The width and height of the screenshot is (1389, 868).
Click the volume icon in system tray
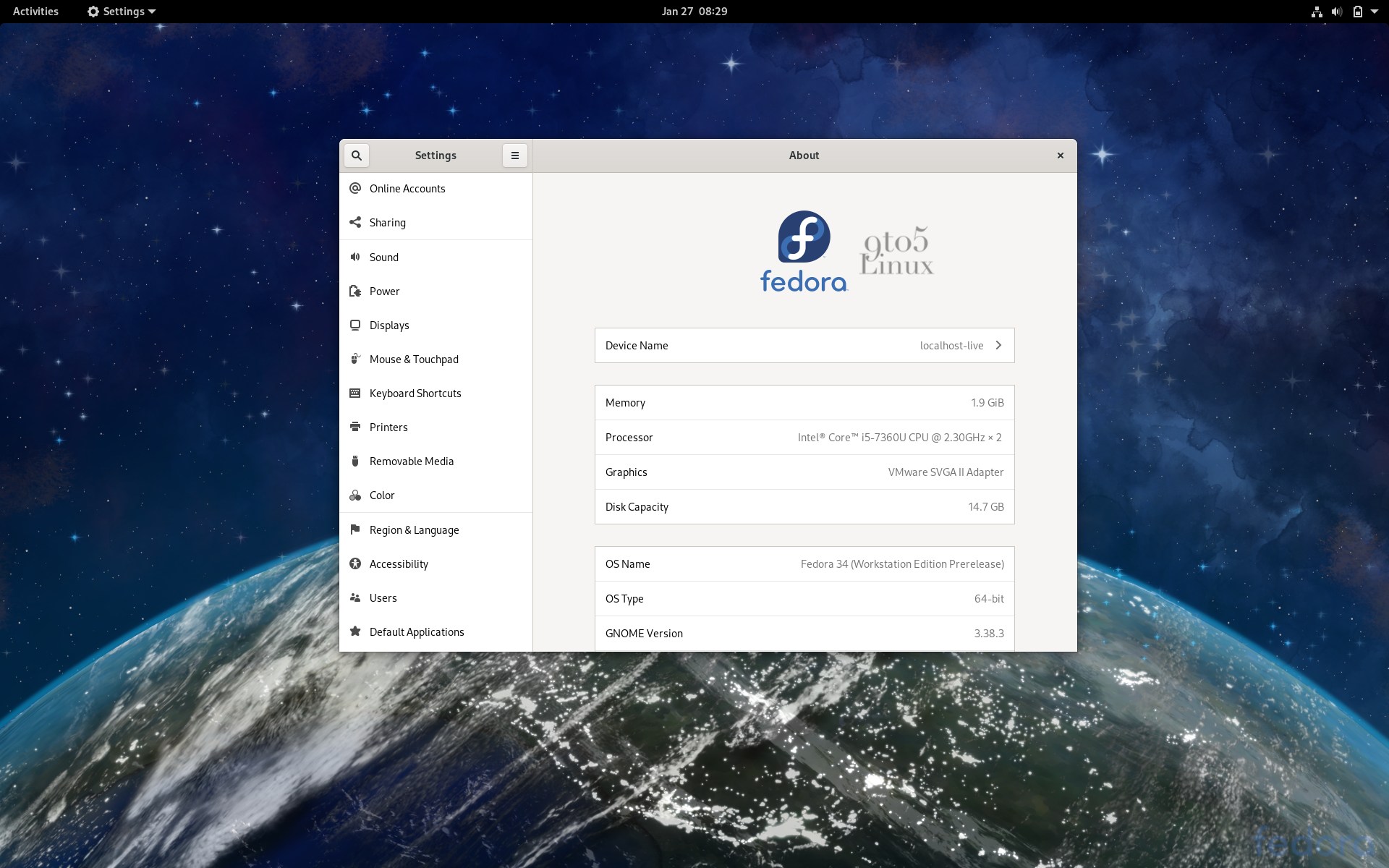pos(1336,12)
